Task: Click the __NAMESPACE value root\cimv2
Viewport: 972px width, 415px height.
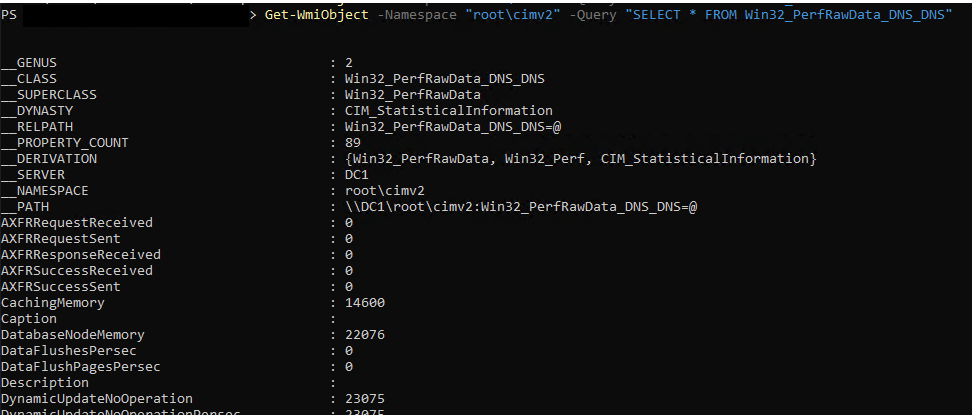Action: [384, 191]
